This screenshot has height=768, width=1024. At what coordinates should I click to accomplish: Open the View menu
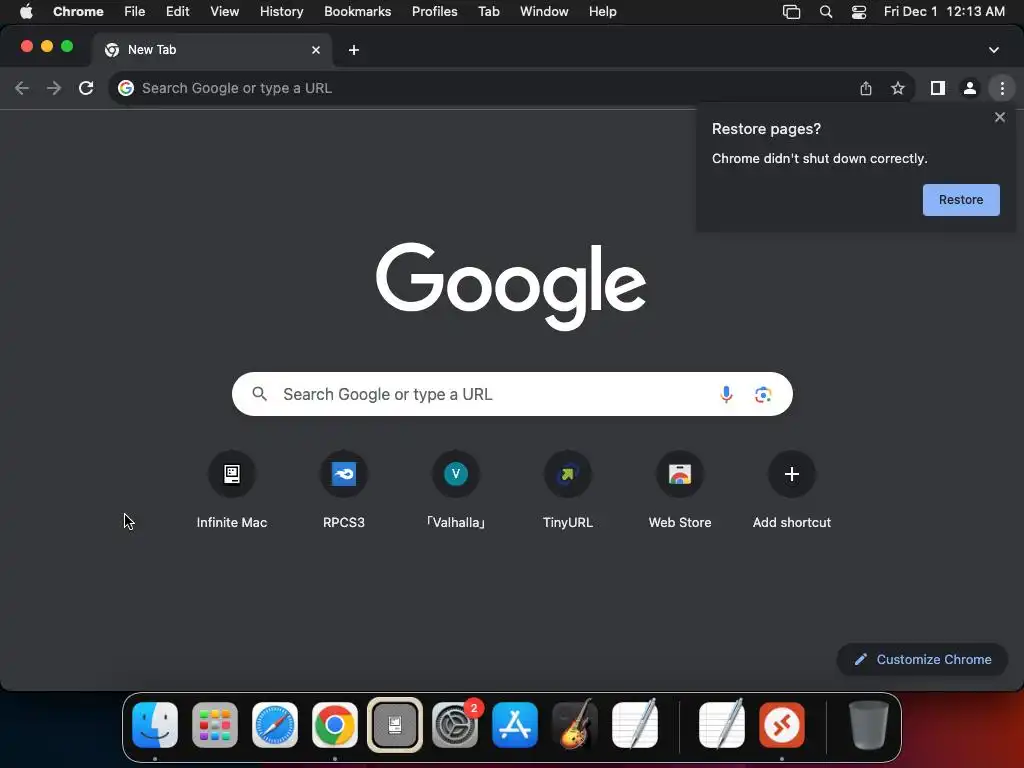click(x=224, y=12)
